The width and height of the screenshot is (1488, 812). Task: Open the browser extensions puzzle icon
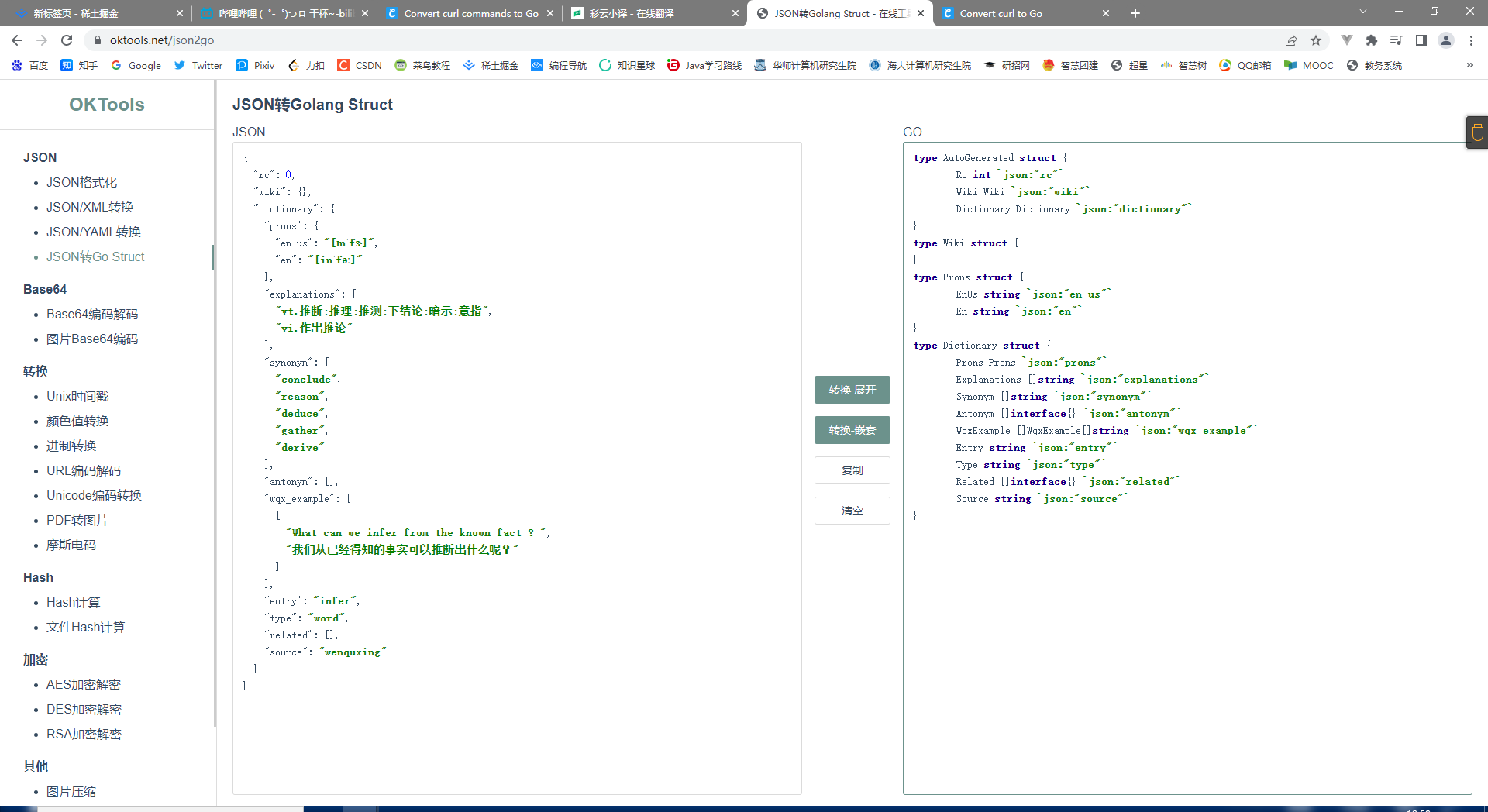1371,40
